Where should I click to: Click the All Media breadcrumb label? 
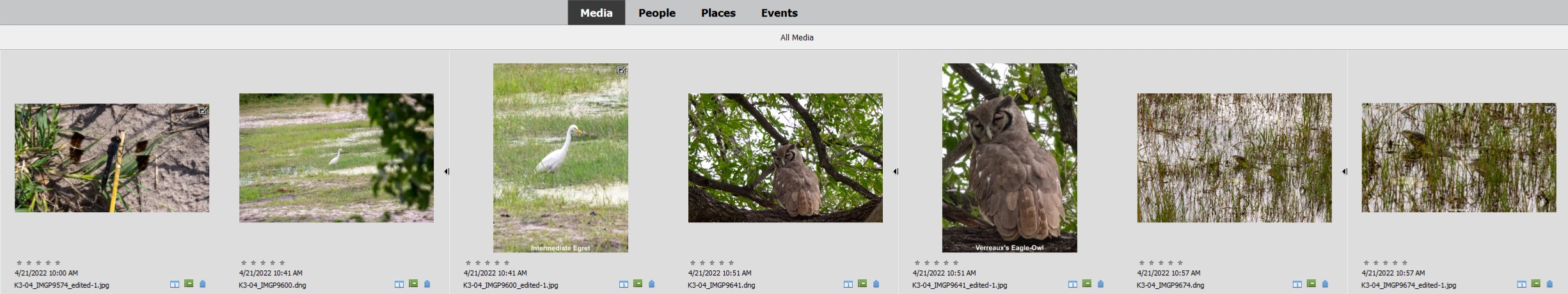tap(796, 38)
